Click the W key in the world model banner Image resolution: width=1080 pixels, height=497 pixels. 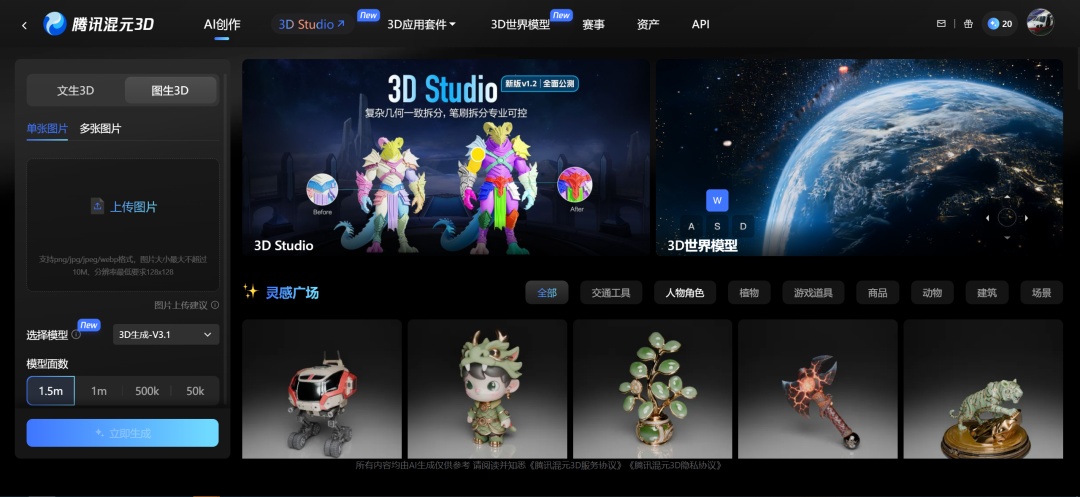click(x=717, y=201)
